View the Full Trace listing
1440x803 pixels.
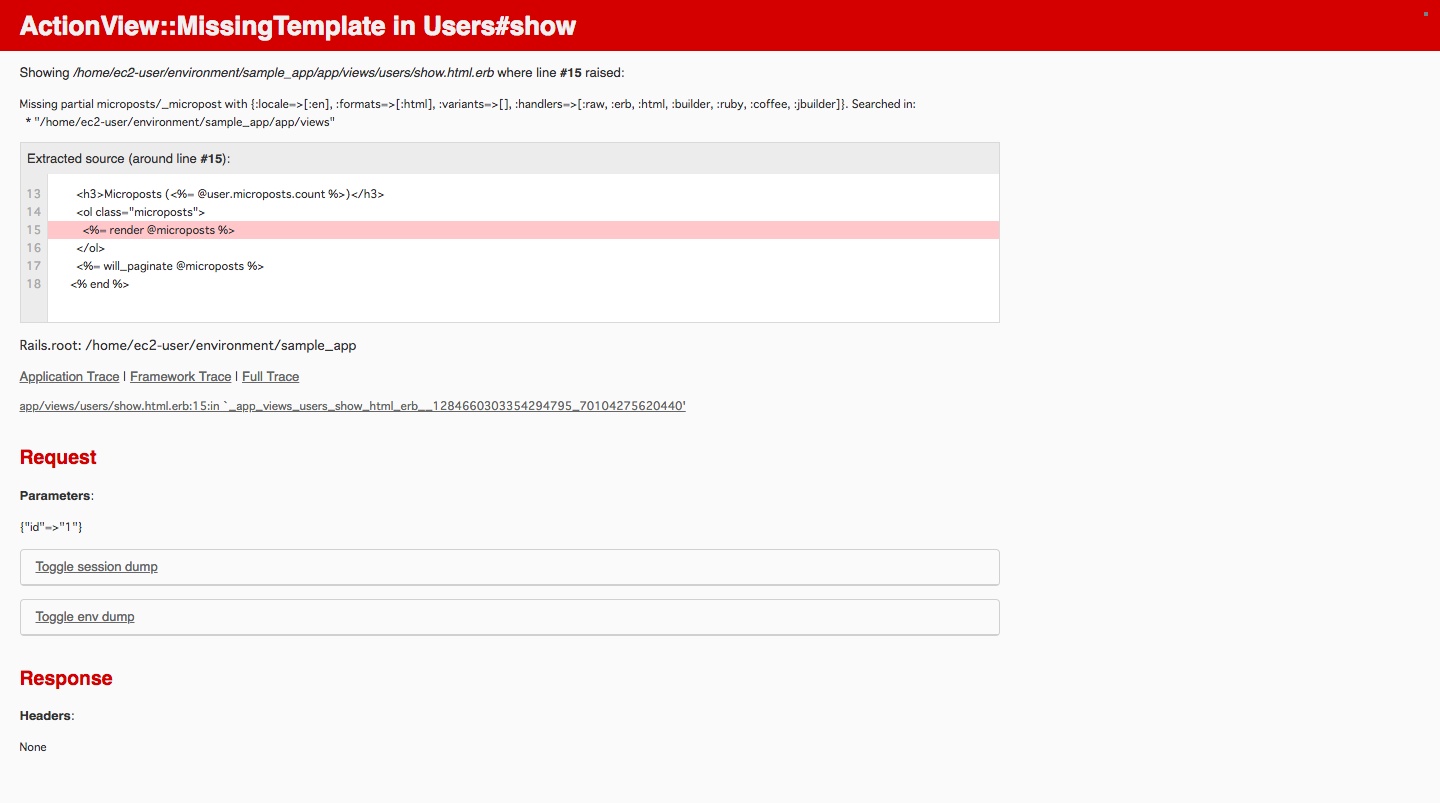point(269,376)
